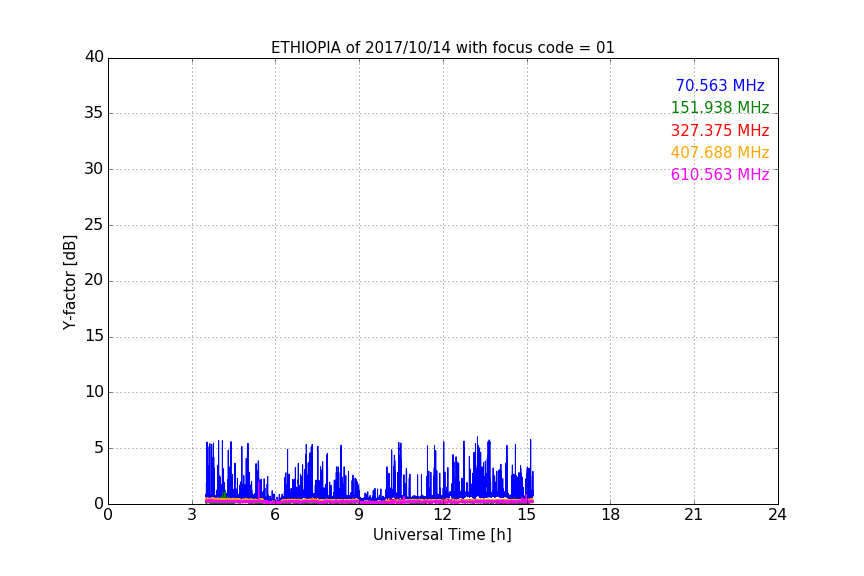
Task: Click x-axis tick value 6
Action: [275, 515]
